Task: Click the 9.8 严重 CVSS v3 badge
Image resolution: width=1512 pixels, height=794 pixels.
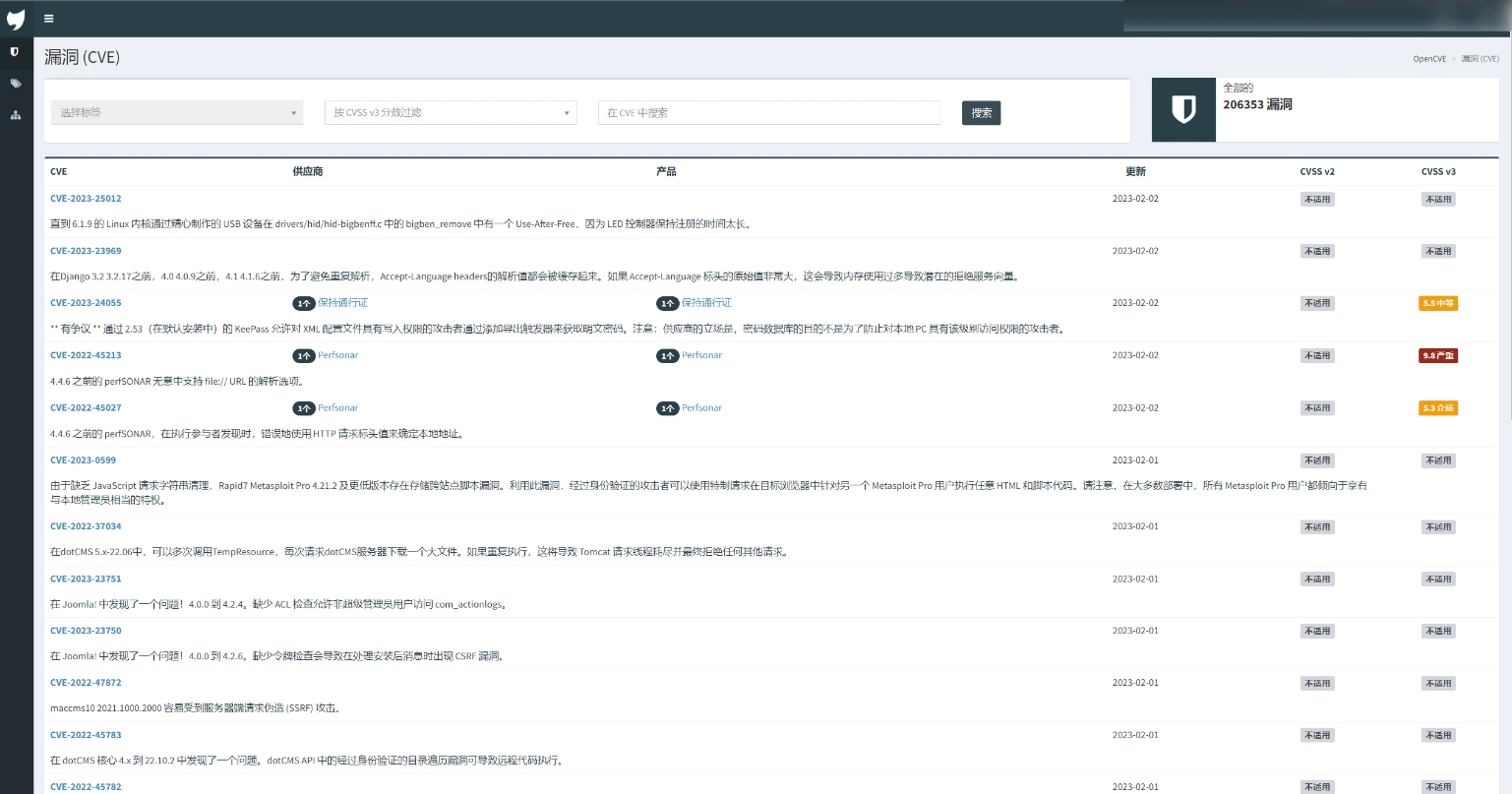Action: 1438,355
